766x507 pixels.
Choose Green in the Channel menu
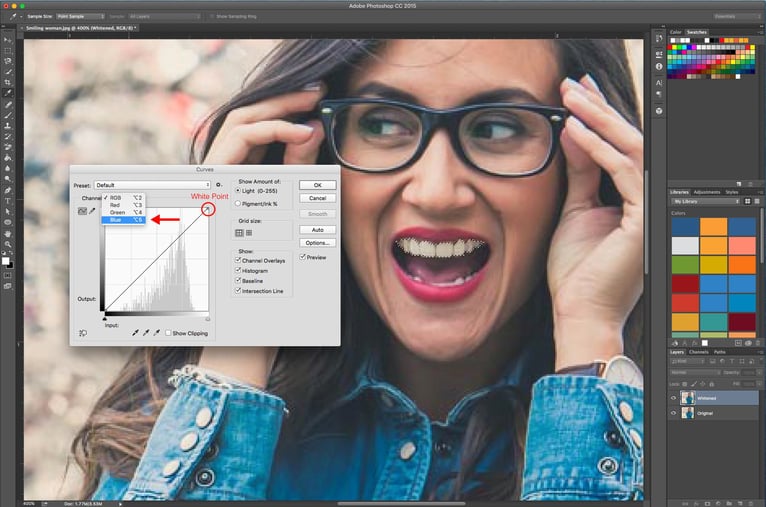tap(124, 212)
